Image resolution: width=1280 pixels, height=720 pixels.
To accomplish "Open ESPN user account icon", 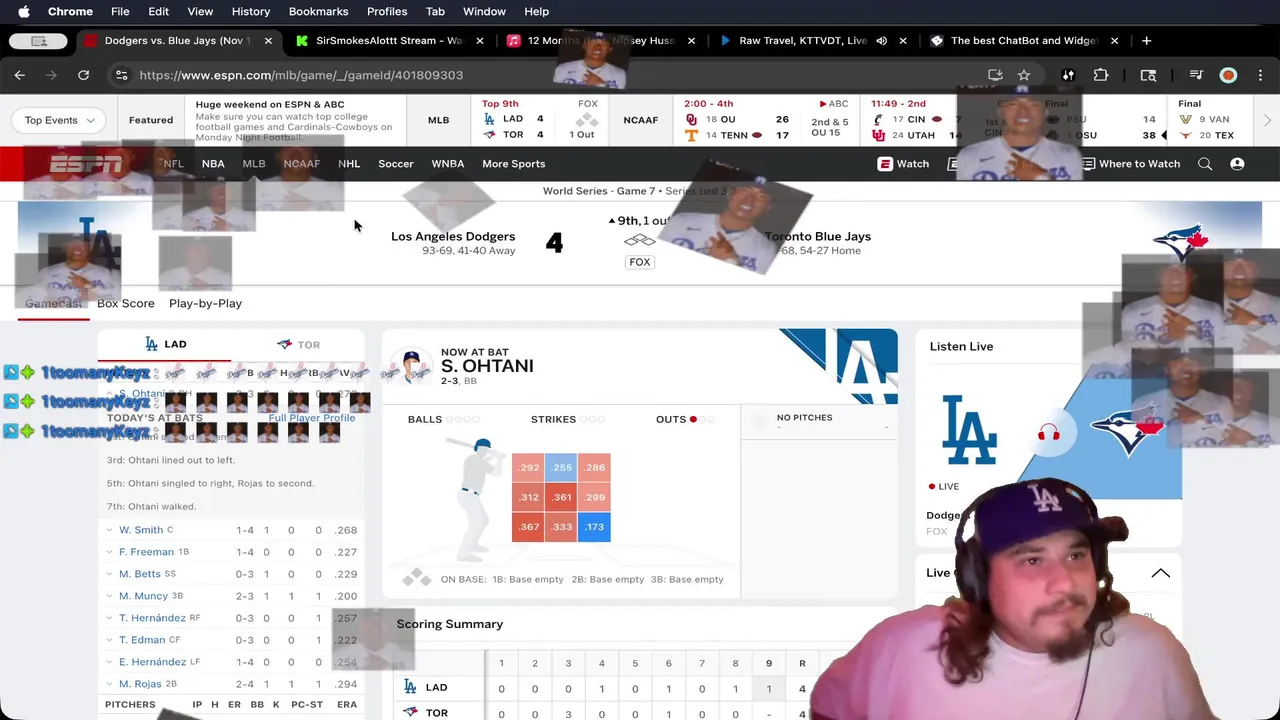I will tap(1237, 164).
